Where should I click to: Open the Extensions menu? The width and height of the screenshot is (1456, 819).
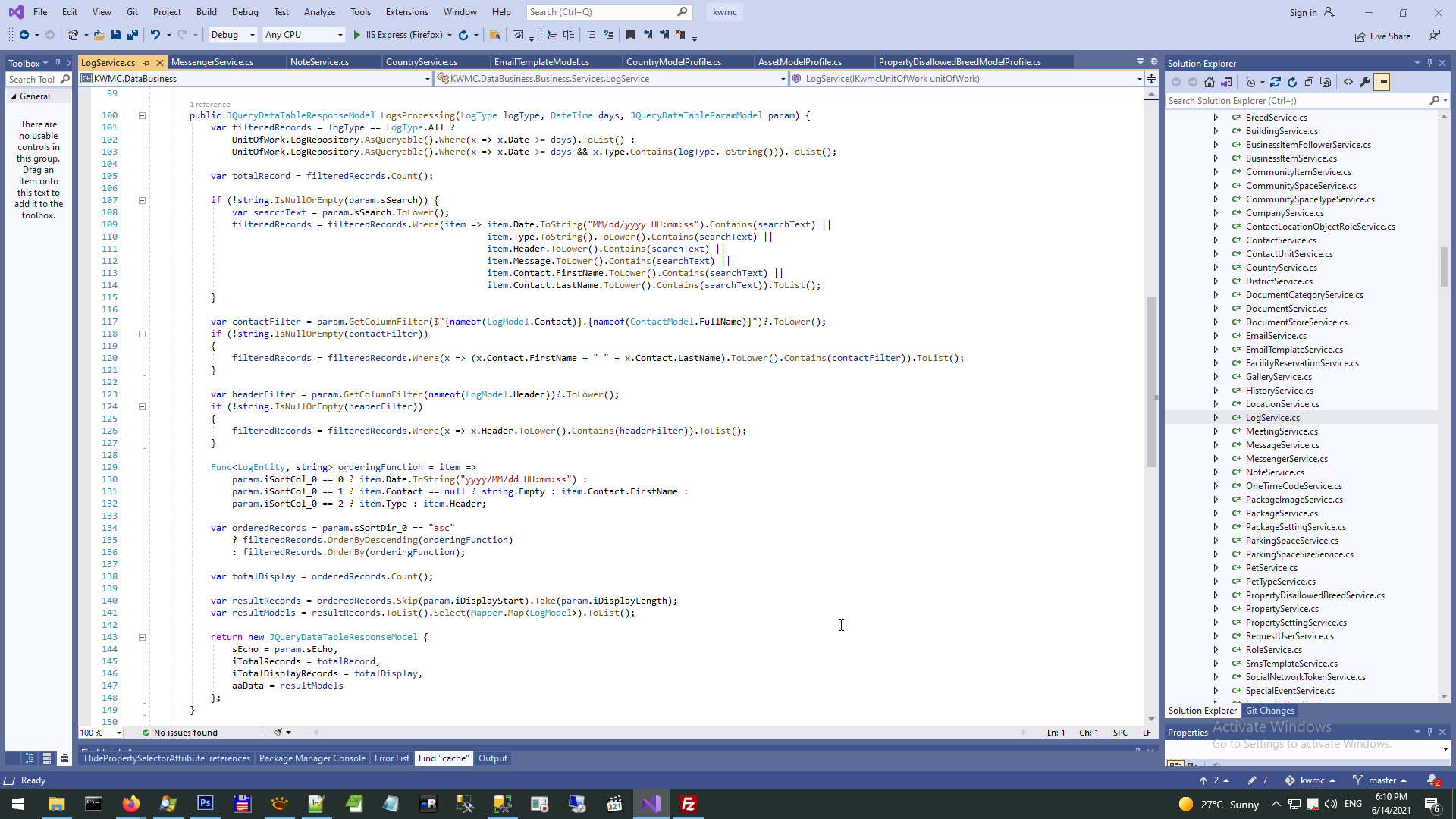(406, 11)
